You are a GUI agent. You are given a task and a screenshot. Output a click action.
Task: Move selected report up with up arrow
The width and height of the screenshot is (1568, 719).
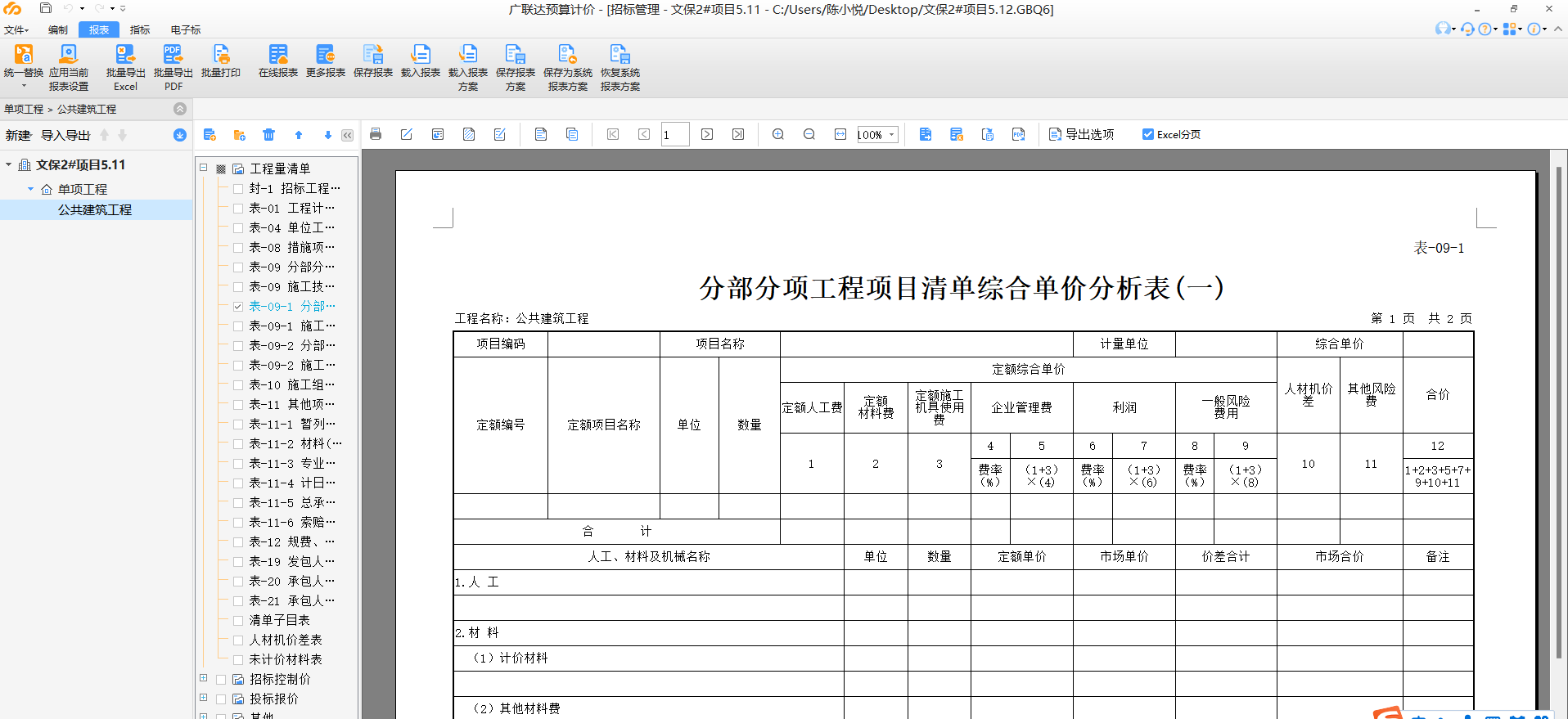coord(299,135)
